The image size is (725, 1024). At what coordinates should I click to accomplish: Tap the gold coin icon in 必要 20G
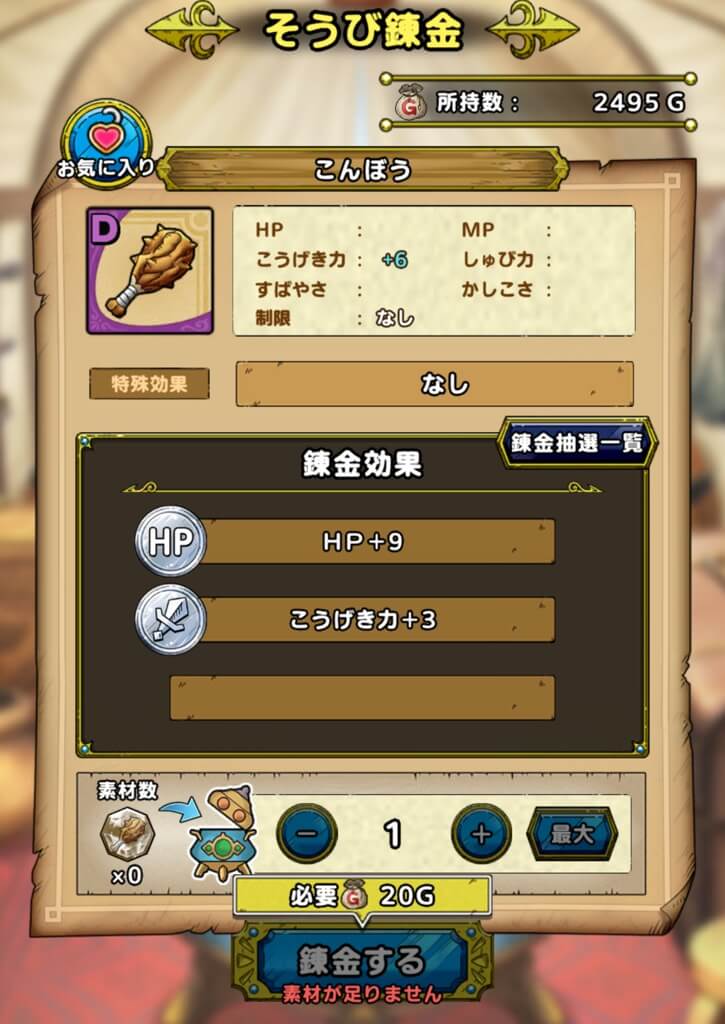353,897
